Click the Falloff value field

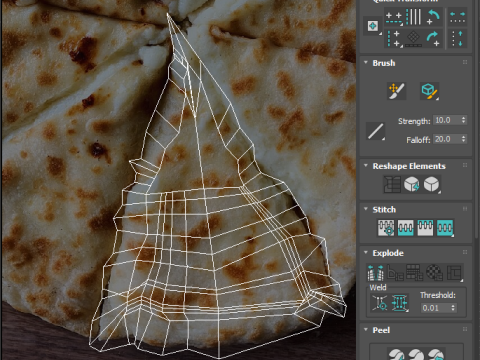tap(447, 139)
